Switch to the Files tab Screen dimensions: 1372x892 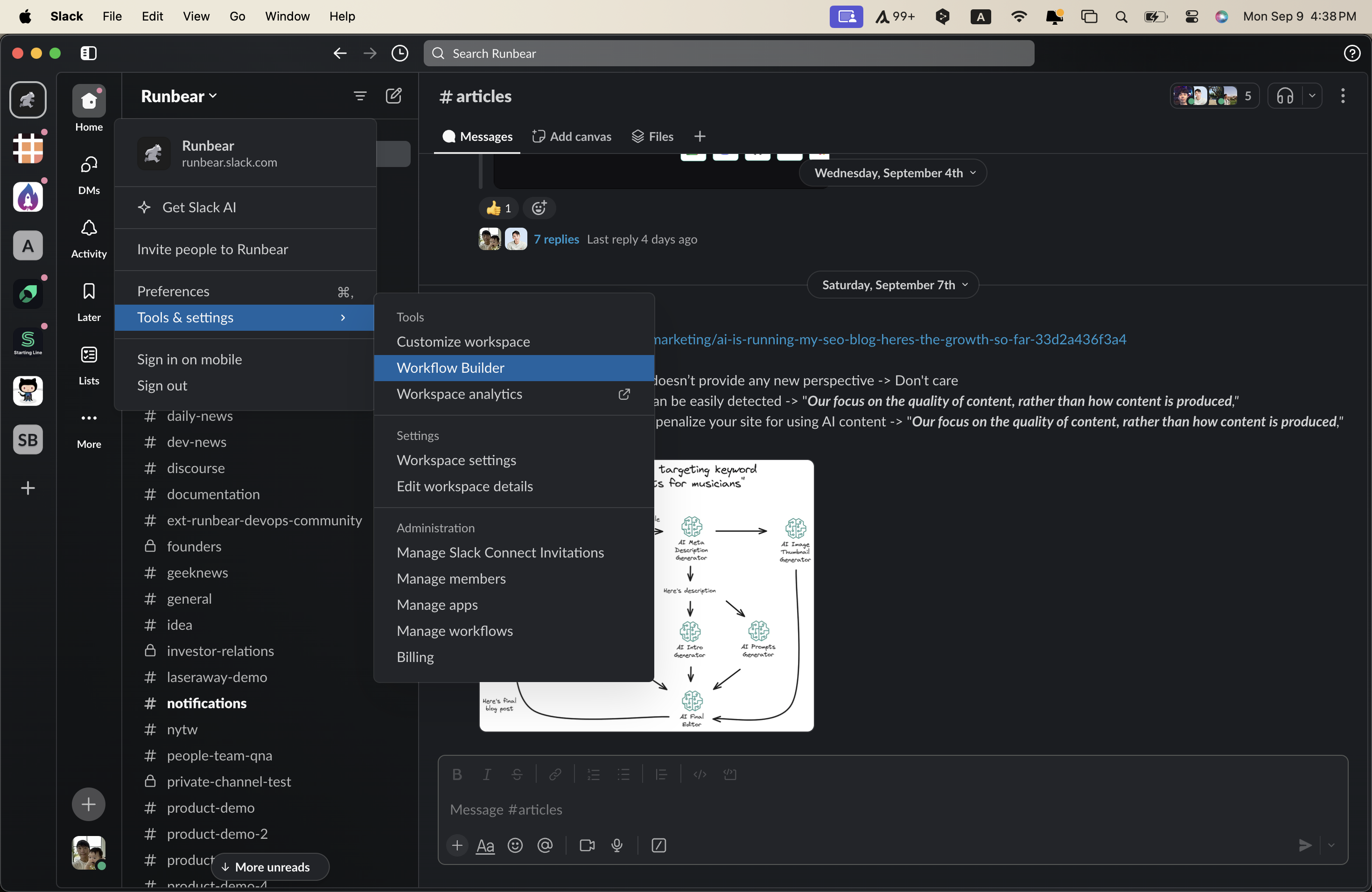pos(652,137)
